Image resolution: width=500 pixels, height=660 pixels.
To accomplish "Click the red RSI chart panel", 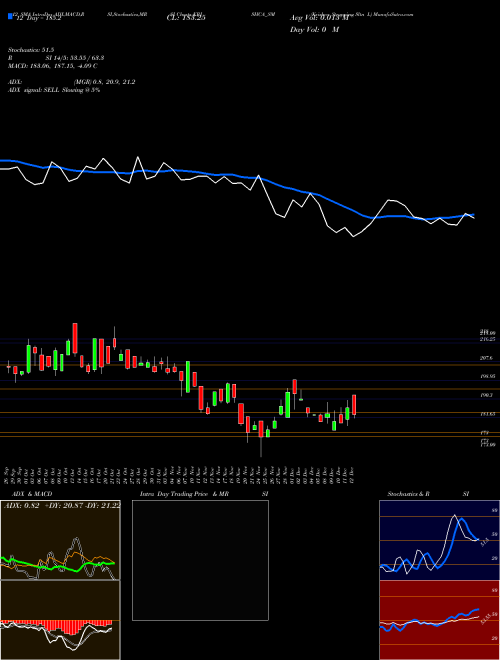I will (439, 620).
